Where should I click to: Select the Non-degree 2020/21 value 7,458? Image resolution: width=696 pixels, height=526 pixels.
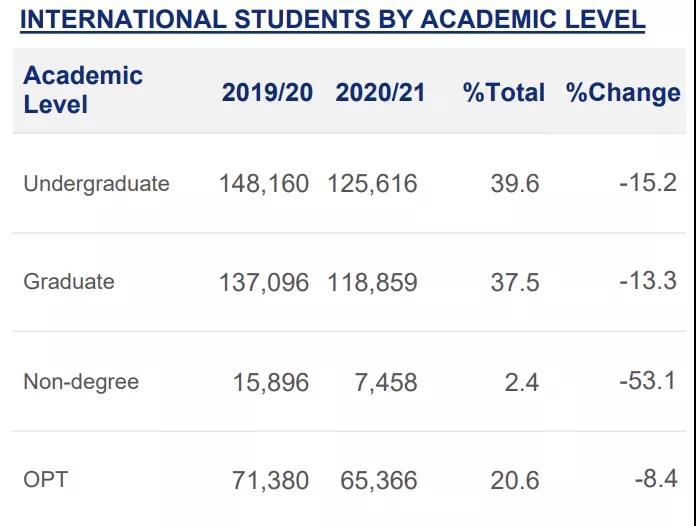point(386,382)
